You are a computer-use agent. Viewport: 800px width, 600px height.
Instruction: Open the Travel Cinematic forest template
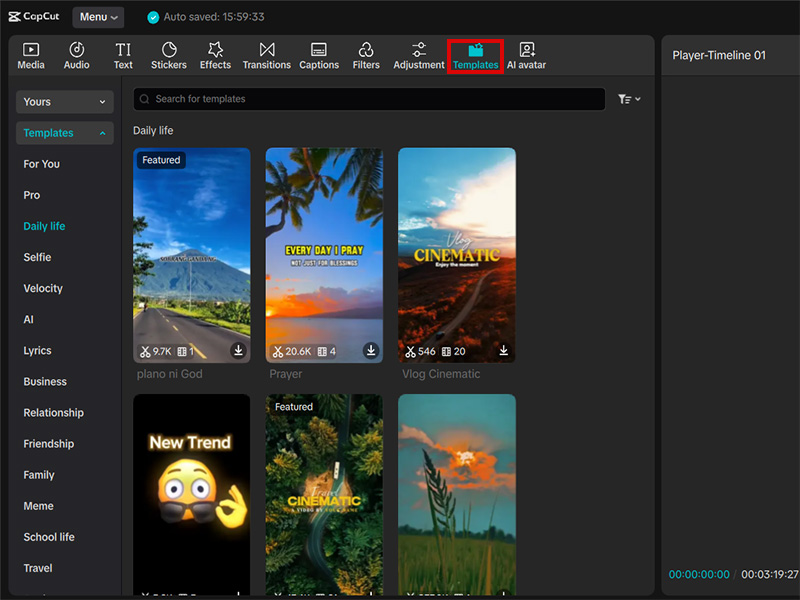pyautogui.click(x=324, y=495)
